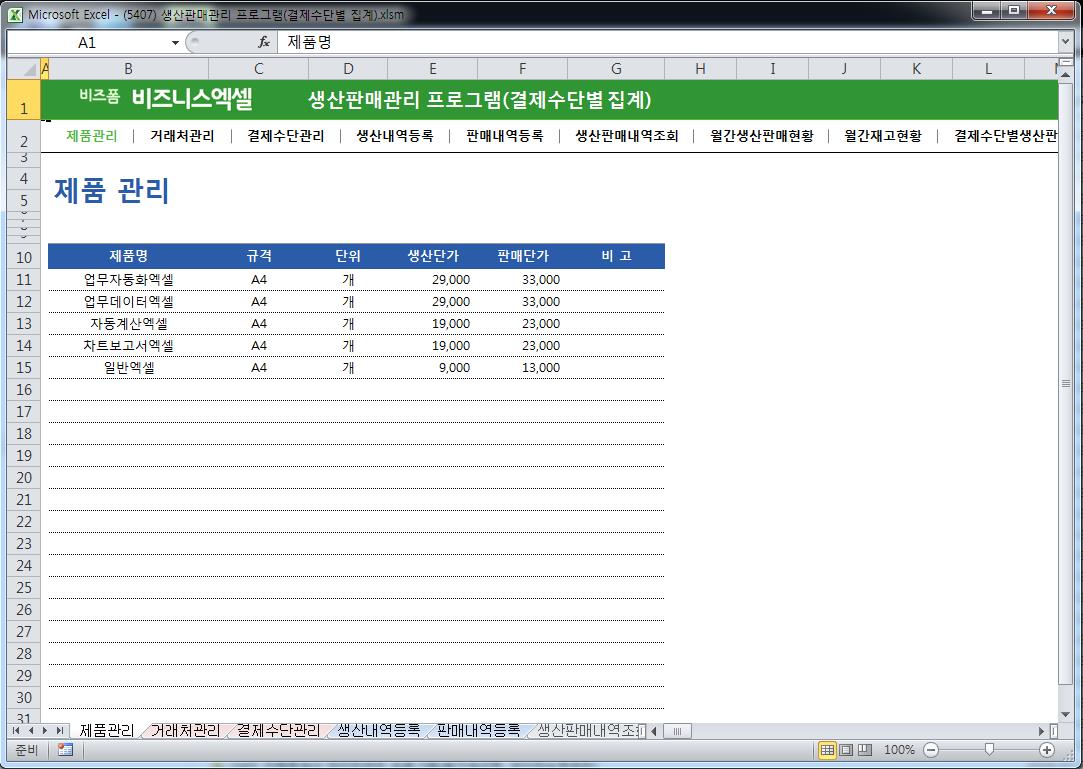Viewport: 1083px width, 769px height.
Task: Click the 월간재고현황 navigation link
Action: click(883, 137)
